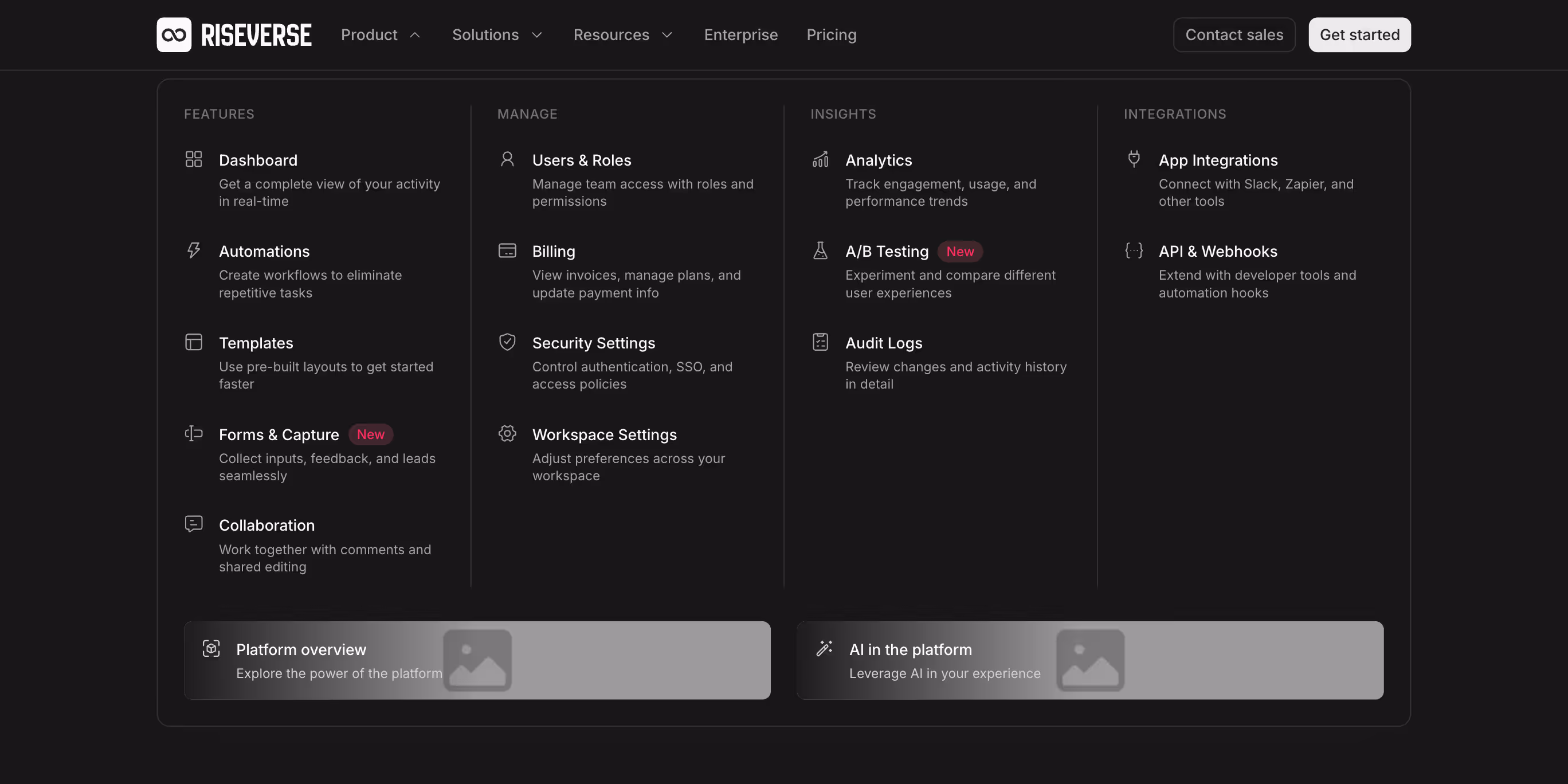Viewport: 1568px width, 784px height.
Task: Open the Enterprise page
Action: 741,35
